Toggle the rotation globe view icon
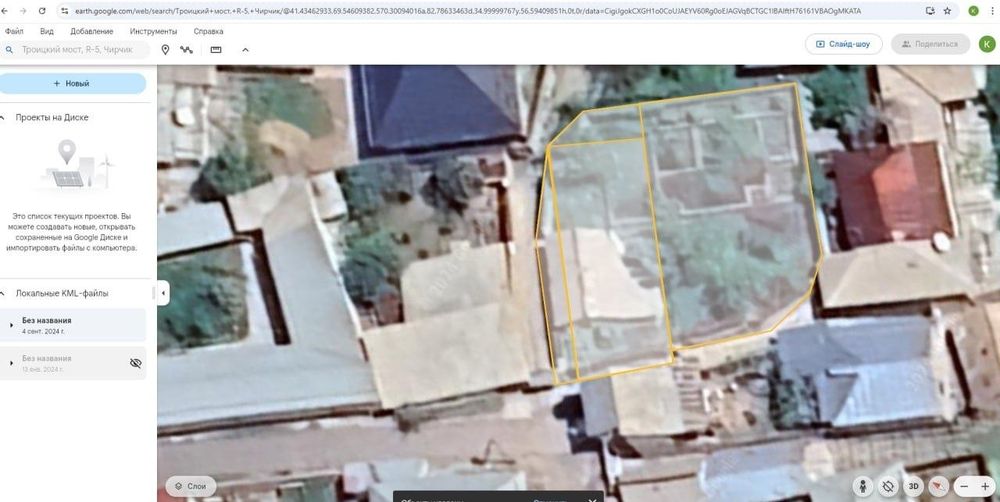Viewport: 1000px width, 502px height. click(x=888, y=487)
